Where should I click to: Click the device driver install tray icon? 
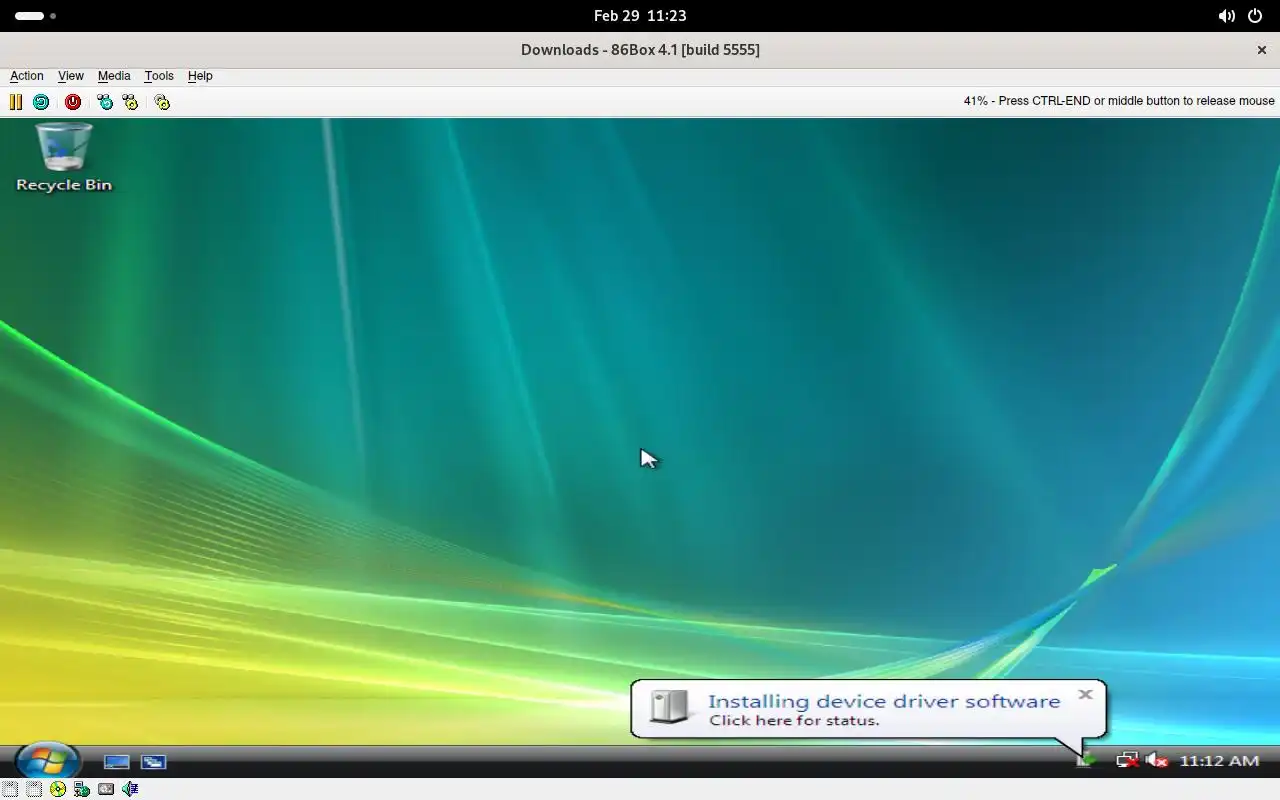pyautogui.click(x=1085, y=761)
